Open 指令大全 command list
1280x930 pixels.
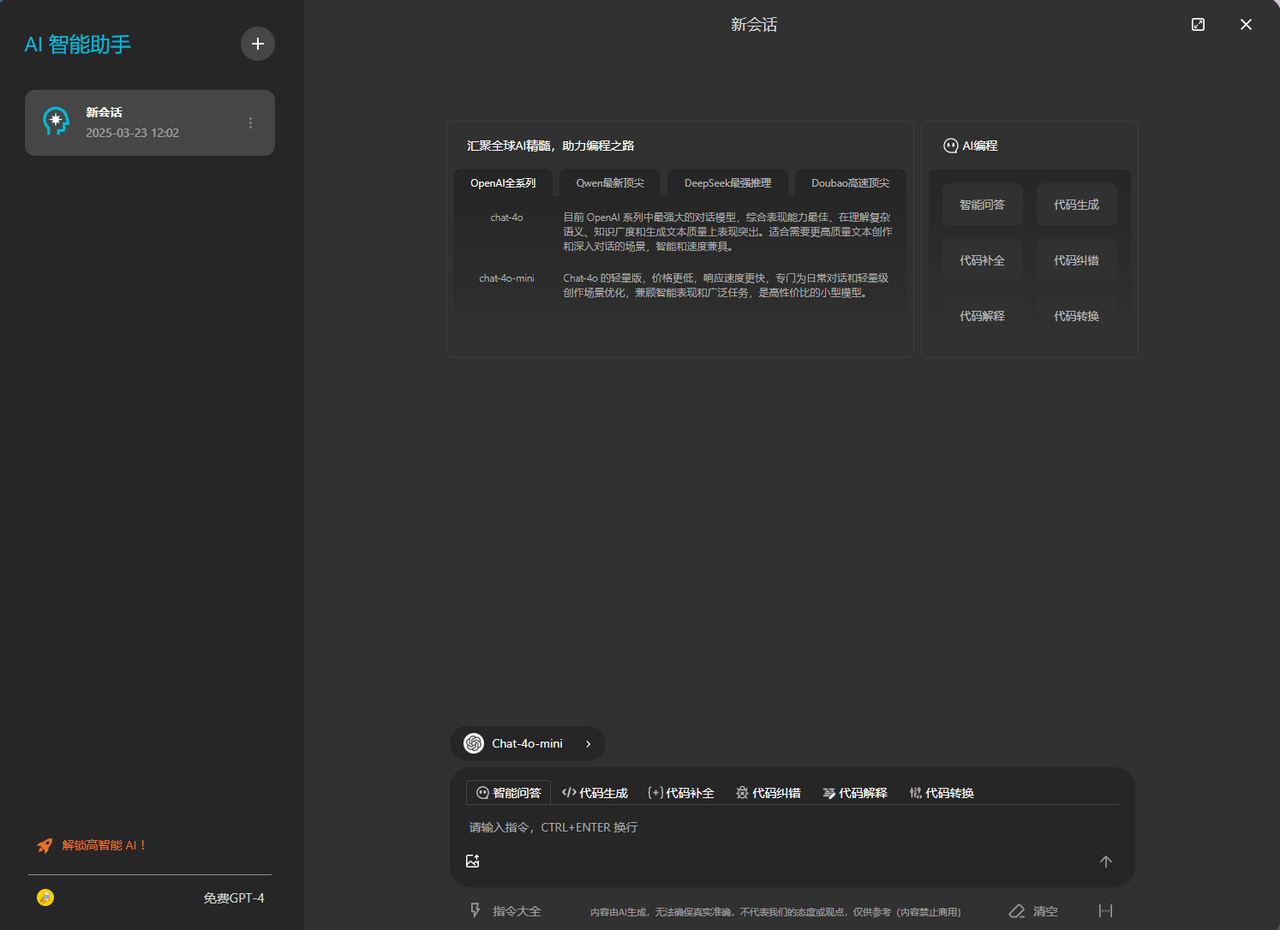[x=506, y=911]
